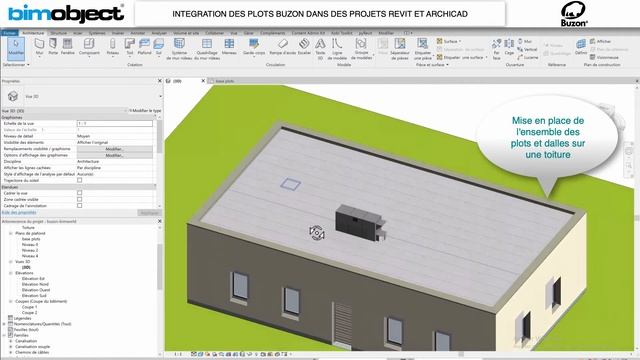Switch to the base plots view tab
Viewport: 640px width, 360px height.
224,81
